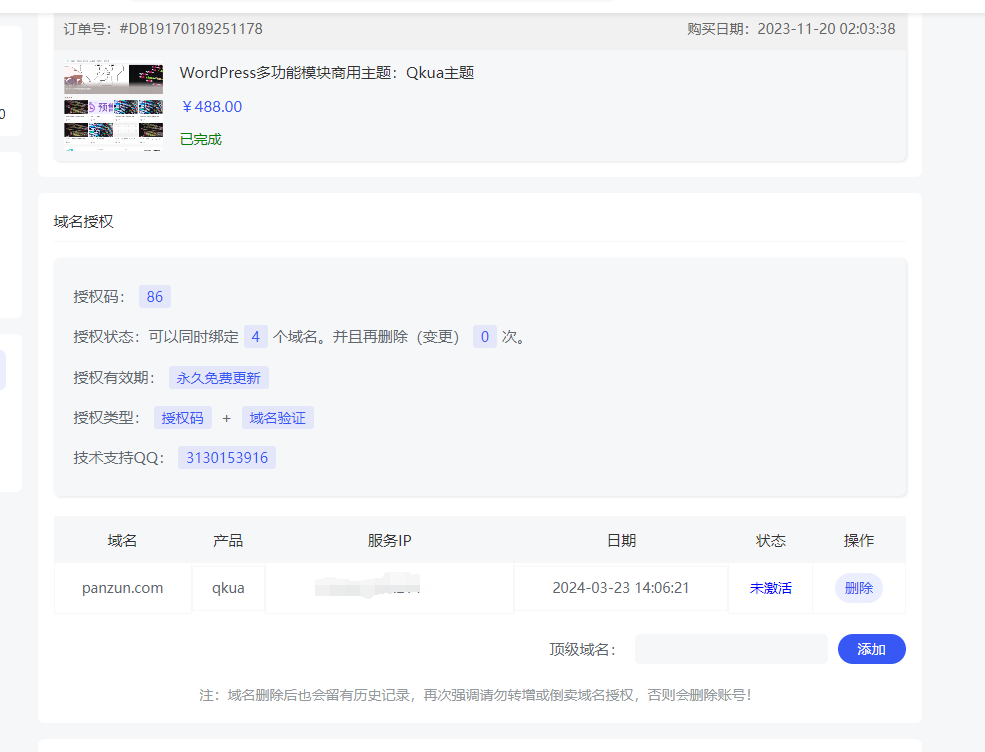This screenshot has width=985, height=752.
Task: Click the qkua product cell
Action: pos(228,588)
